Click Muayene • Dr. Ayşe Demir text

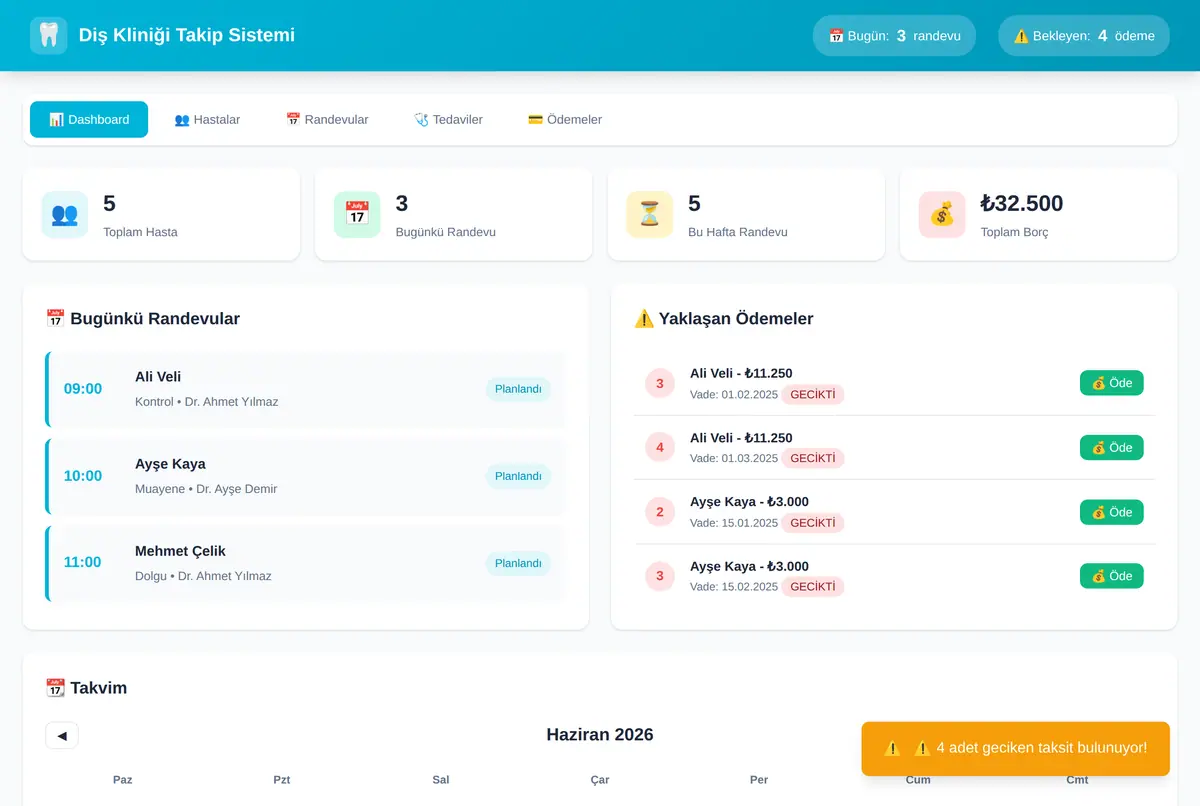point(206,489)
